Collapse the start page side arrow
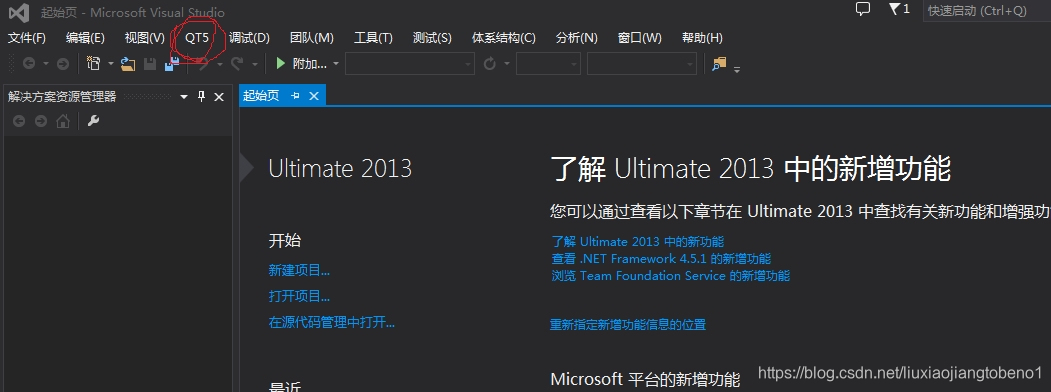 [246, 168]
